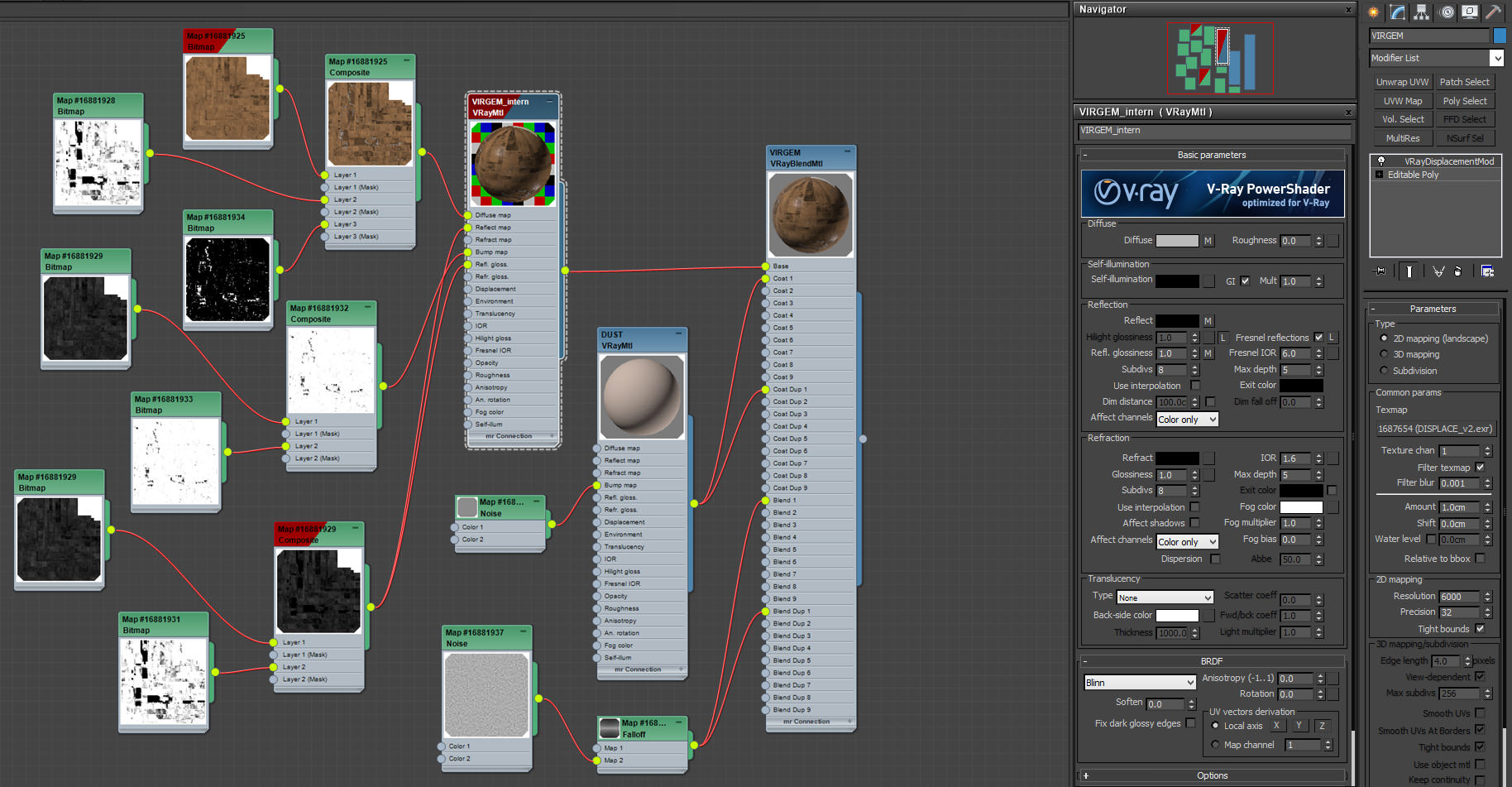The image size is (1512, 787).
Task: Open refraction Affect channels dropdown
Action: pos(1187,542)
